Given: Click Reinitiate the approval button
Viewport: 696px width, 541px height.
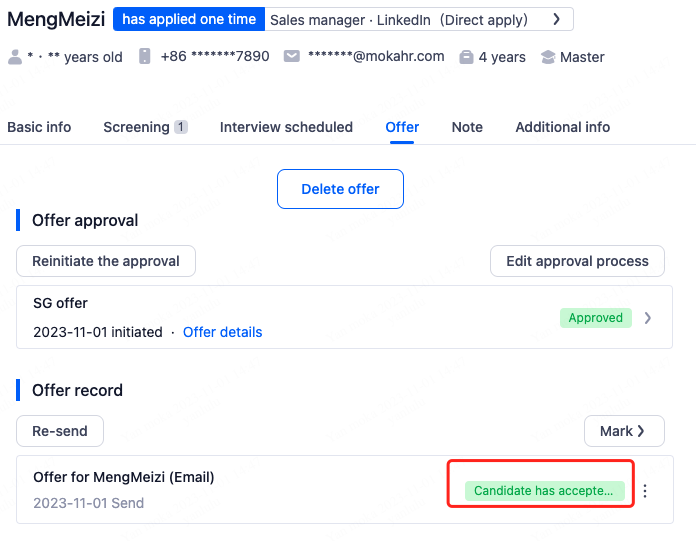Looking at the screenshot, I should point(106,261).
